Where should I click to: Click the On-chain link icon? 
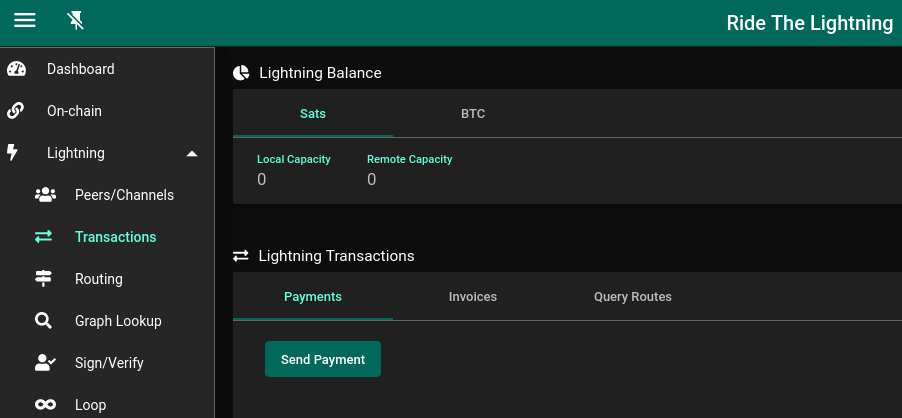pos(16,111)
